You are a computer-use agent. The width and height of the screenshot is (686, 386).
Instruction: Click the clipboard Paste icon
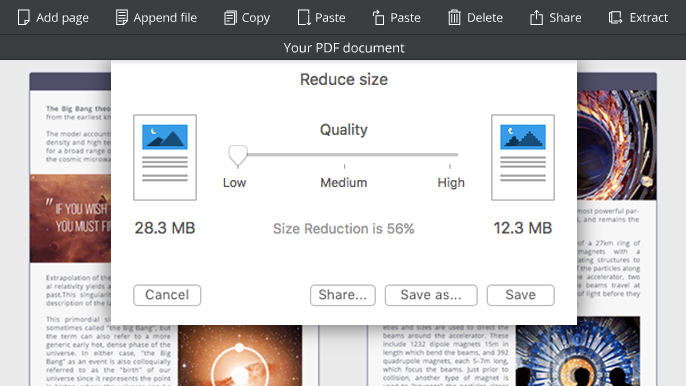[x=378, y=18]
